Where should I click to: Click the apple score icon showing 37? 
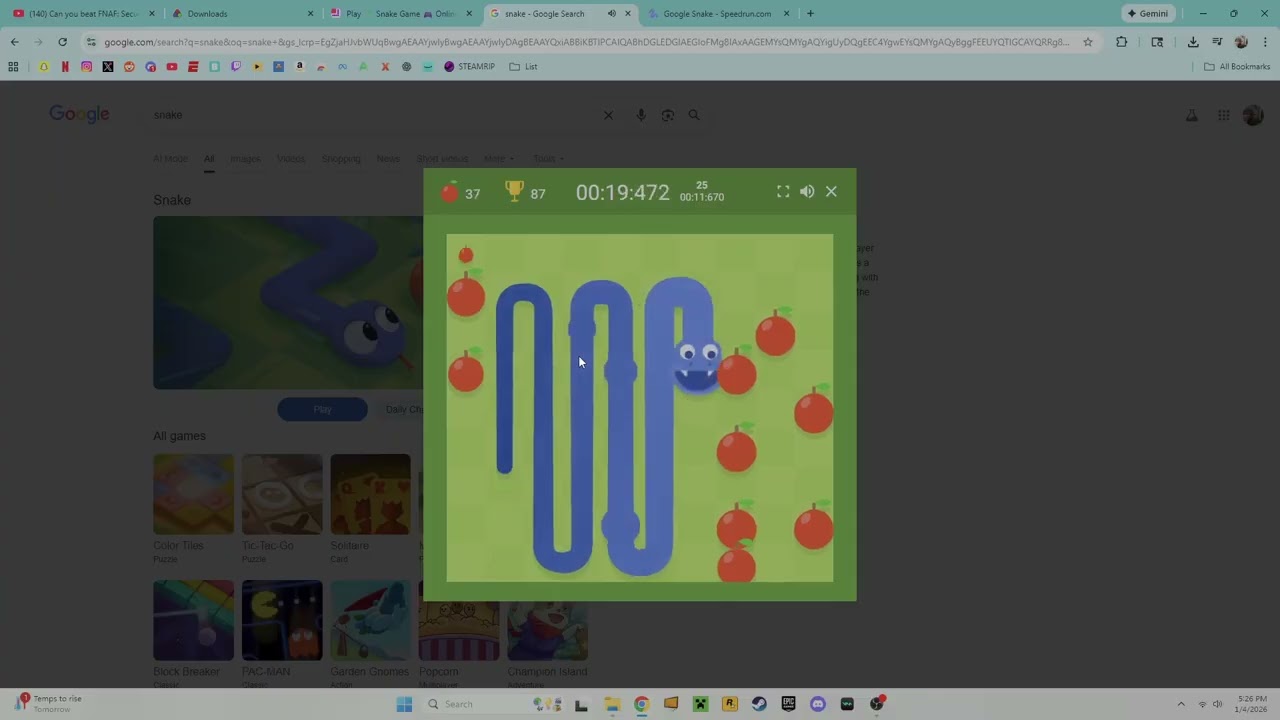pos(450,192)
